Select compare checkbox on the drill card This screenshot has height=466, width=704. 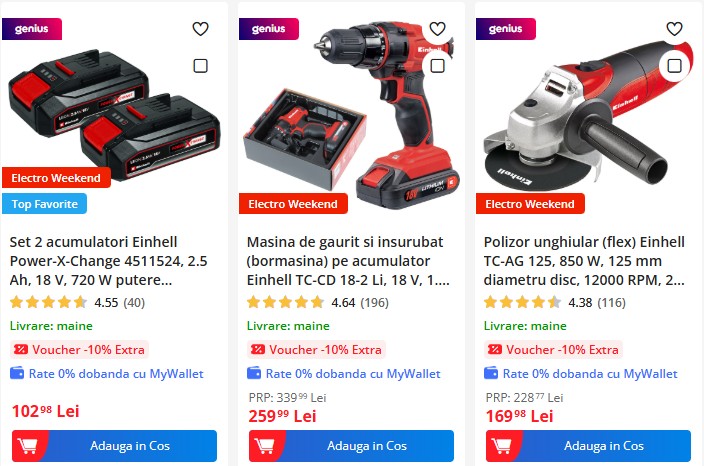tap(437, 66)
